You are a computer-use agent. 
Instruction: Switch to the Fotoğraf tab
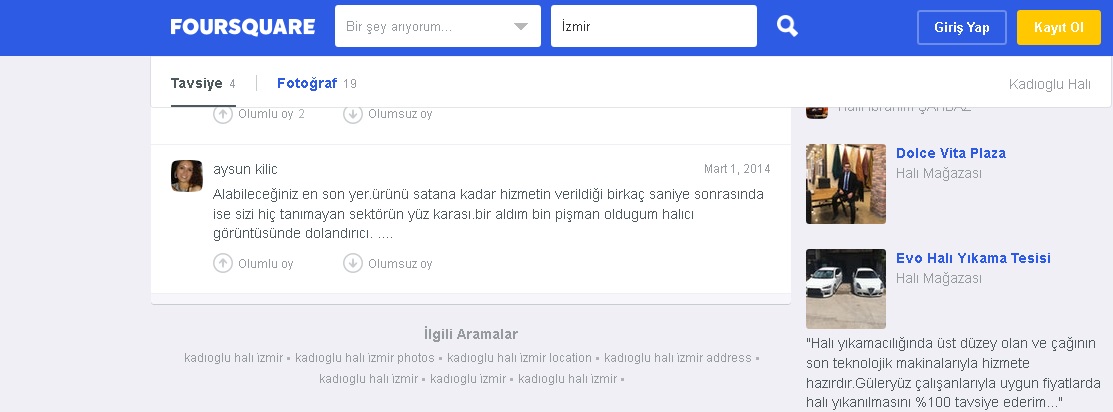[x=317, y=84]
